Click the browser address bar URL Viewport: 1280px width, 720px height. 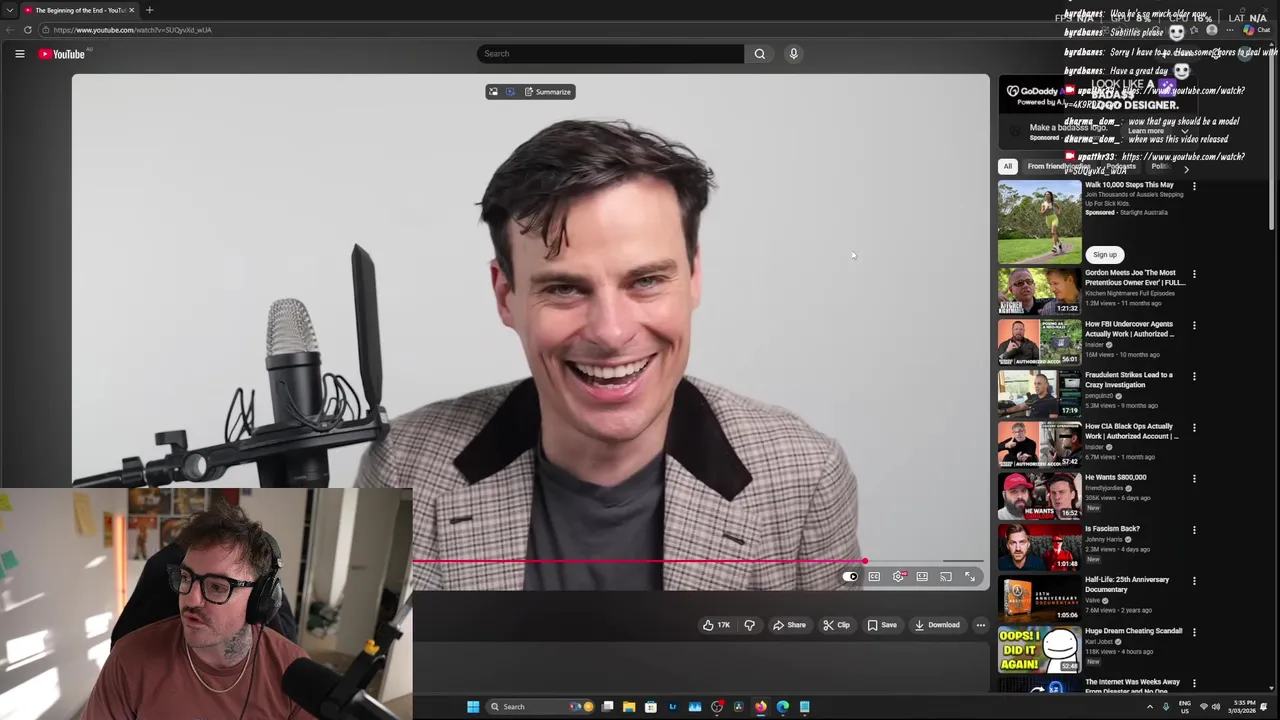click(132, 30)
